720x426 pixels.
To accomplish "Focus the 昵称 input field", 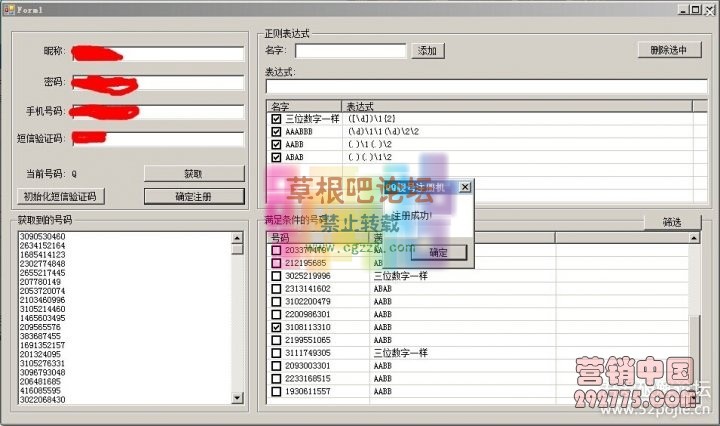I will coord(158,53).
